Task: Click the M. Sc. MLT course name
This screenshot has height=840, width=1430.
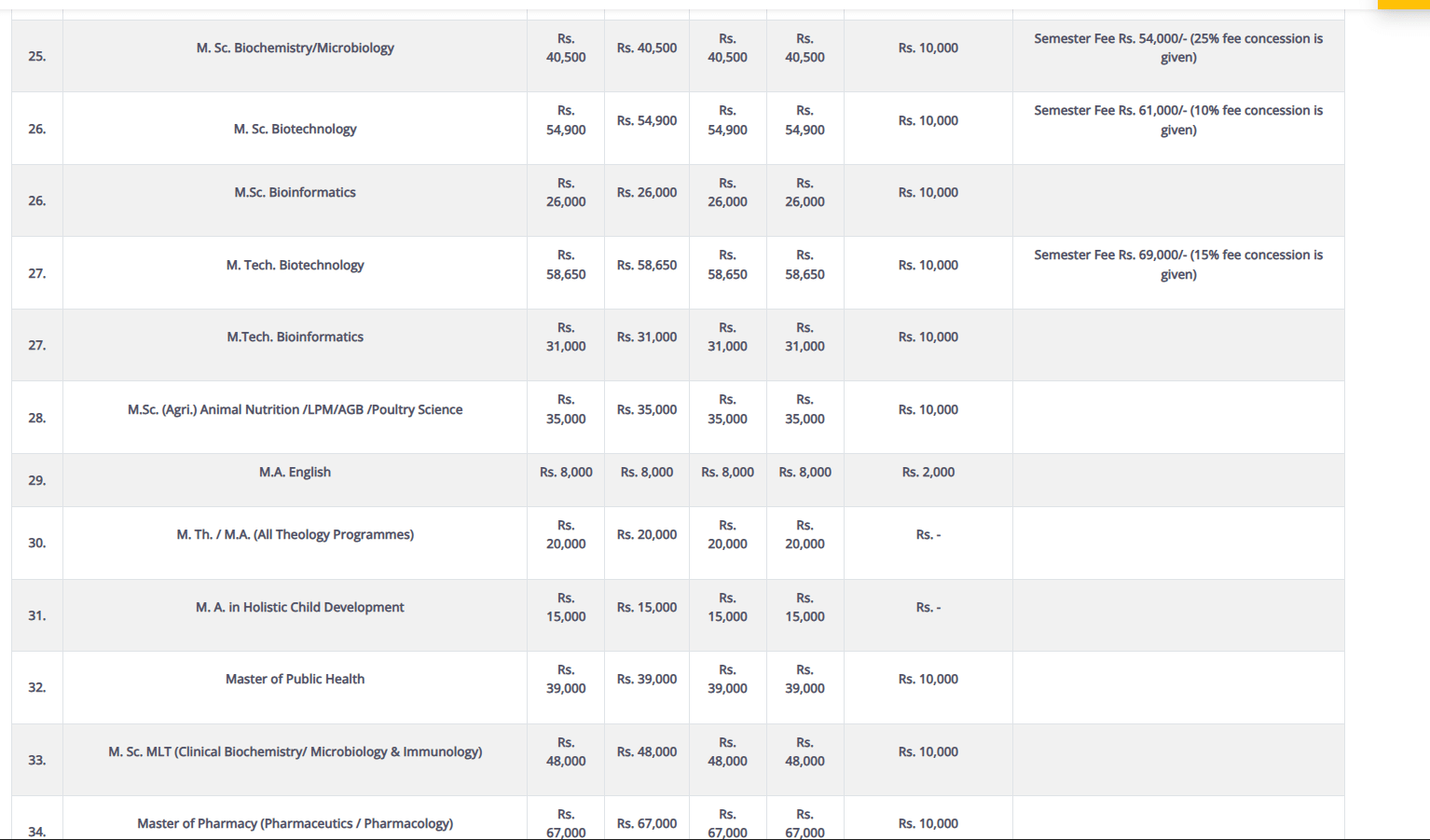Action: click(x=295, y=752)
